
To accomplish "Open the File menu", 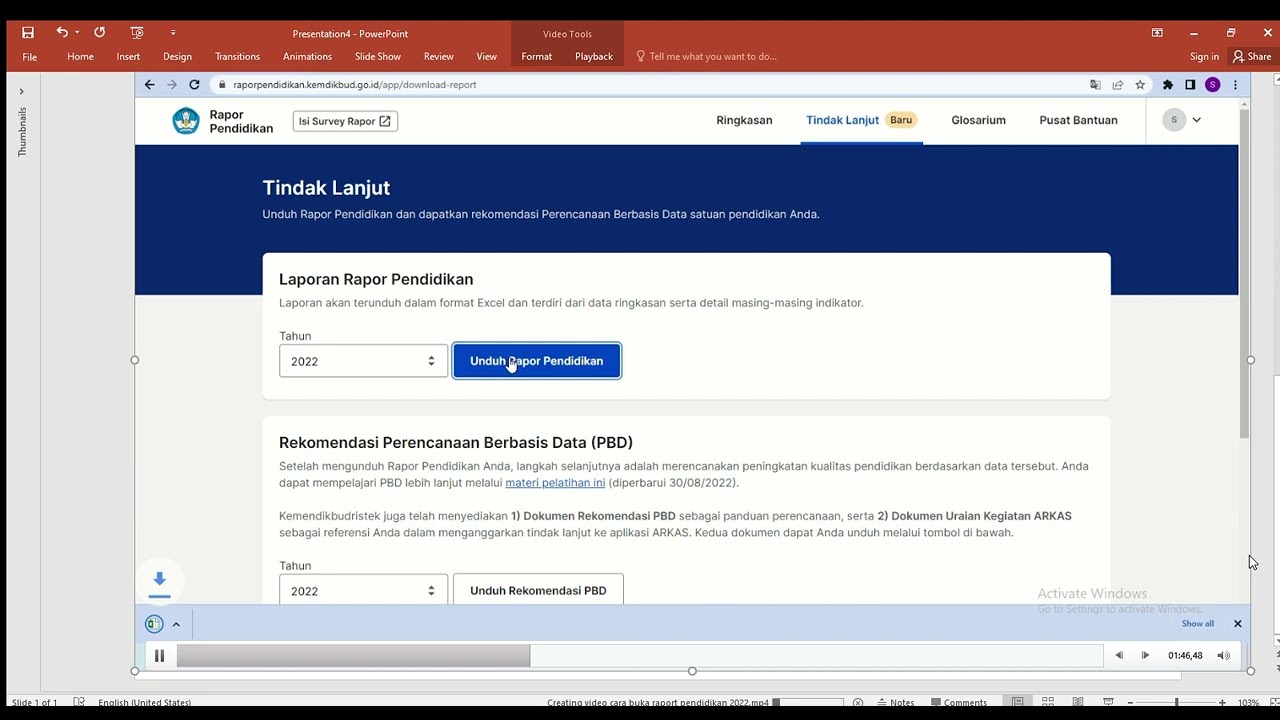I will tap(30, 57).
